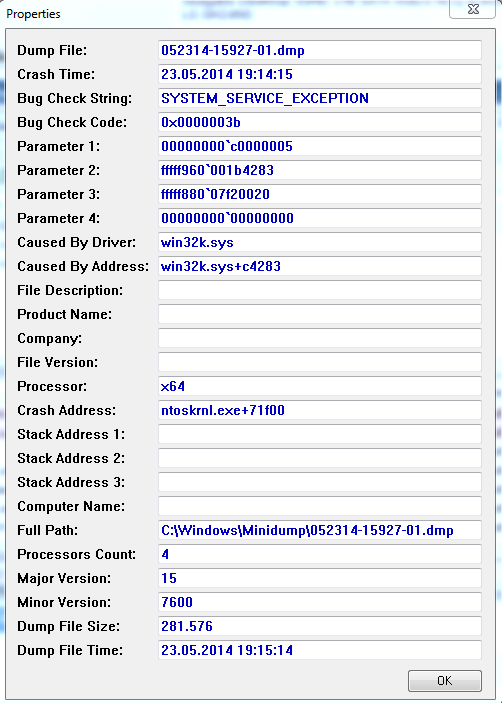Click the "Full Path:" label

click(x=48, y=530)
